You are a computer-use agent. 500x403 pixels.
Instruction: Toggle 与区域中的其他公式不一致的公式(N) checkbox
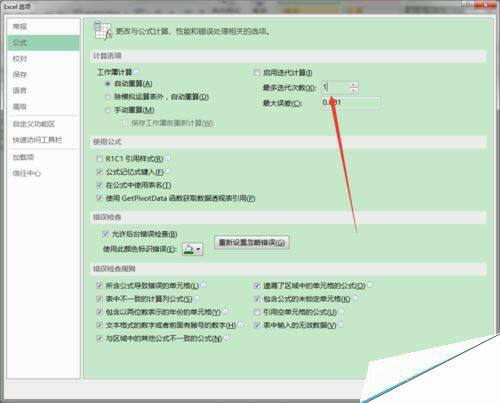[99, 338]
